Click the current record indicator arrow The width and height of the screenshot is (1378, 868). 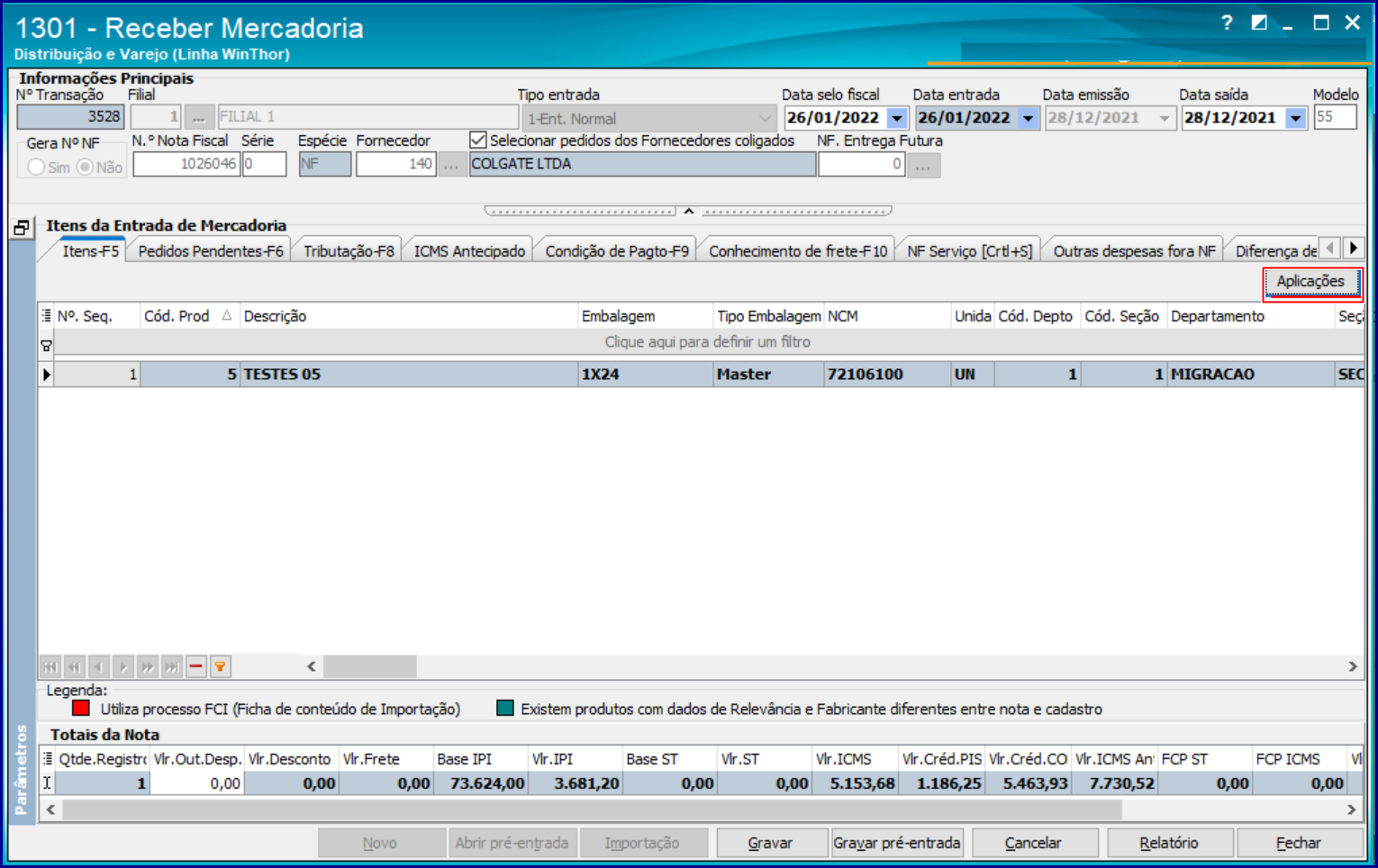47,375
